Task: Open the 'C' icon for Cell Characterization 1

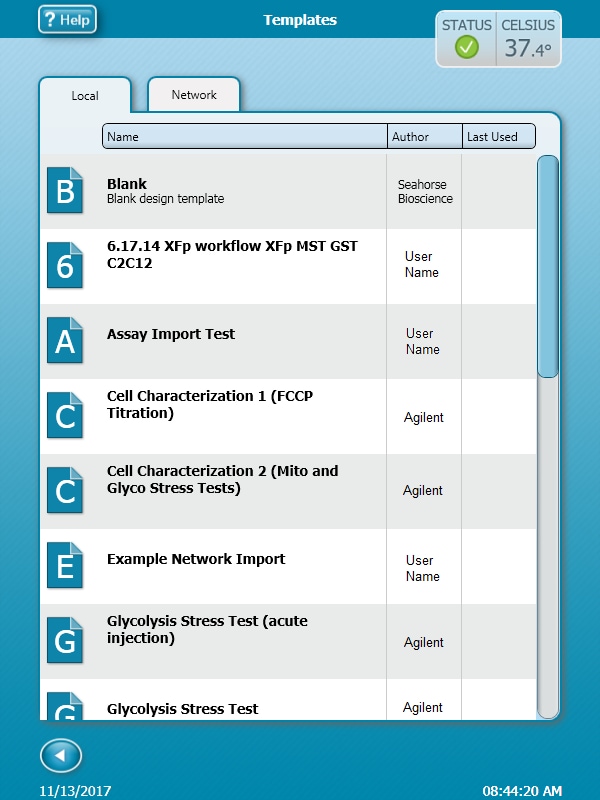Action: tap(65, 416)
